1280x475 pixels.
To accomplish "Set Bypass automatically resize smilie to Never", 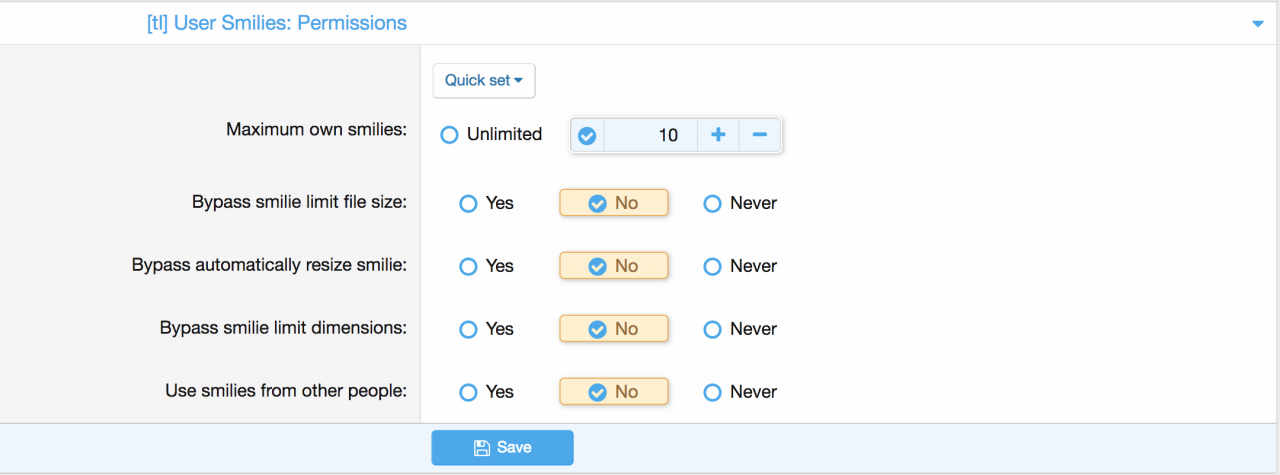I will click(712, 267).
